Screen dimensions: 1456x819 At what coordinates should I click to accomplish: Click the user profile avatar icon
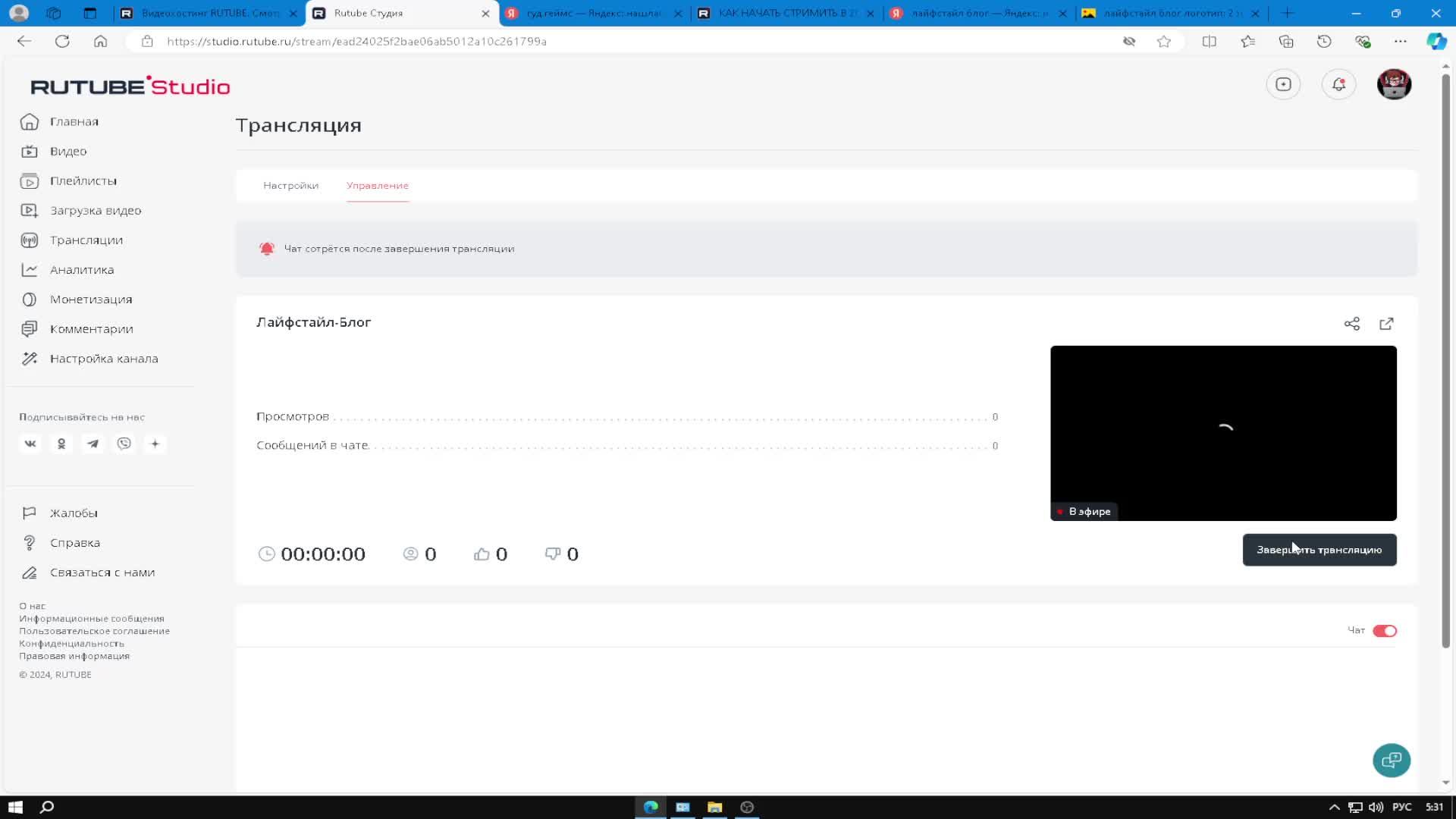(1393, 84)
